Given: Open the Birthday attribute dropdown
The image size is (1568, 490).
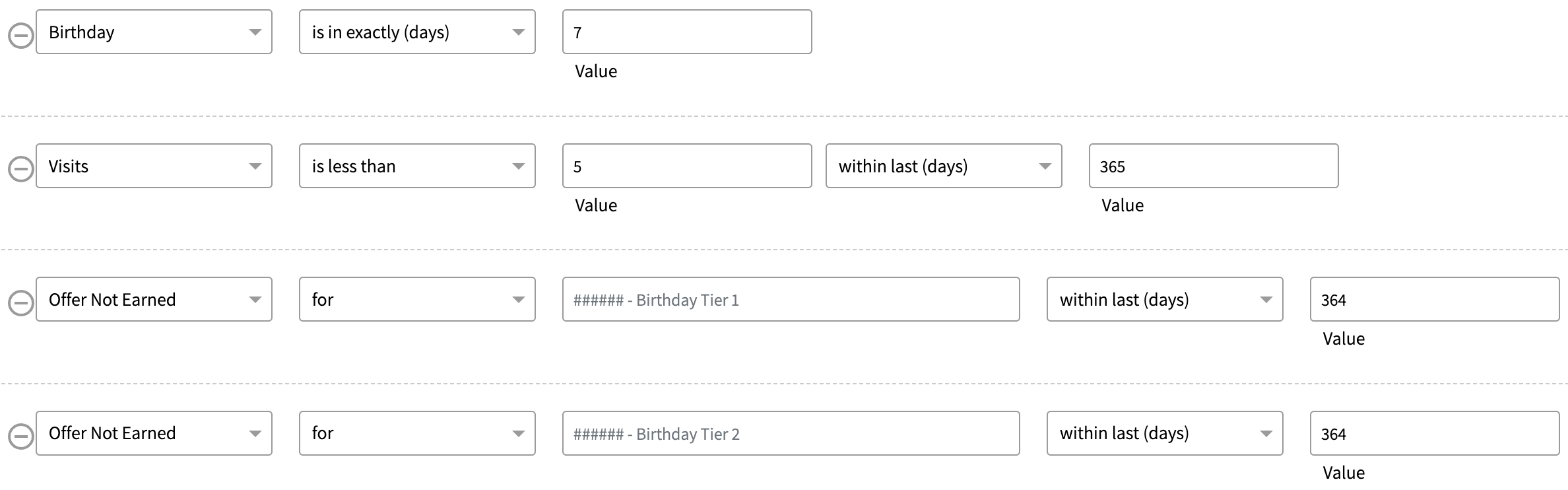Looking at the screenshot, I should pos(154,32).
